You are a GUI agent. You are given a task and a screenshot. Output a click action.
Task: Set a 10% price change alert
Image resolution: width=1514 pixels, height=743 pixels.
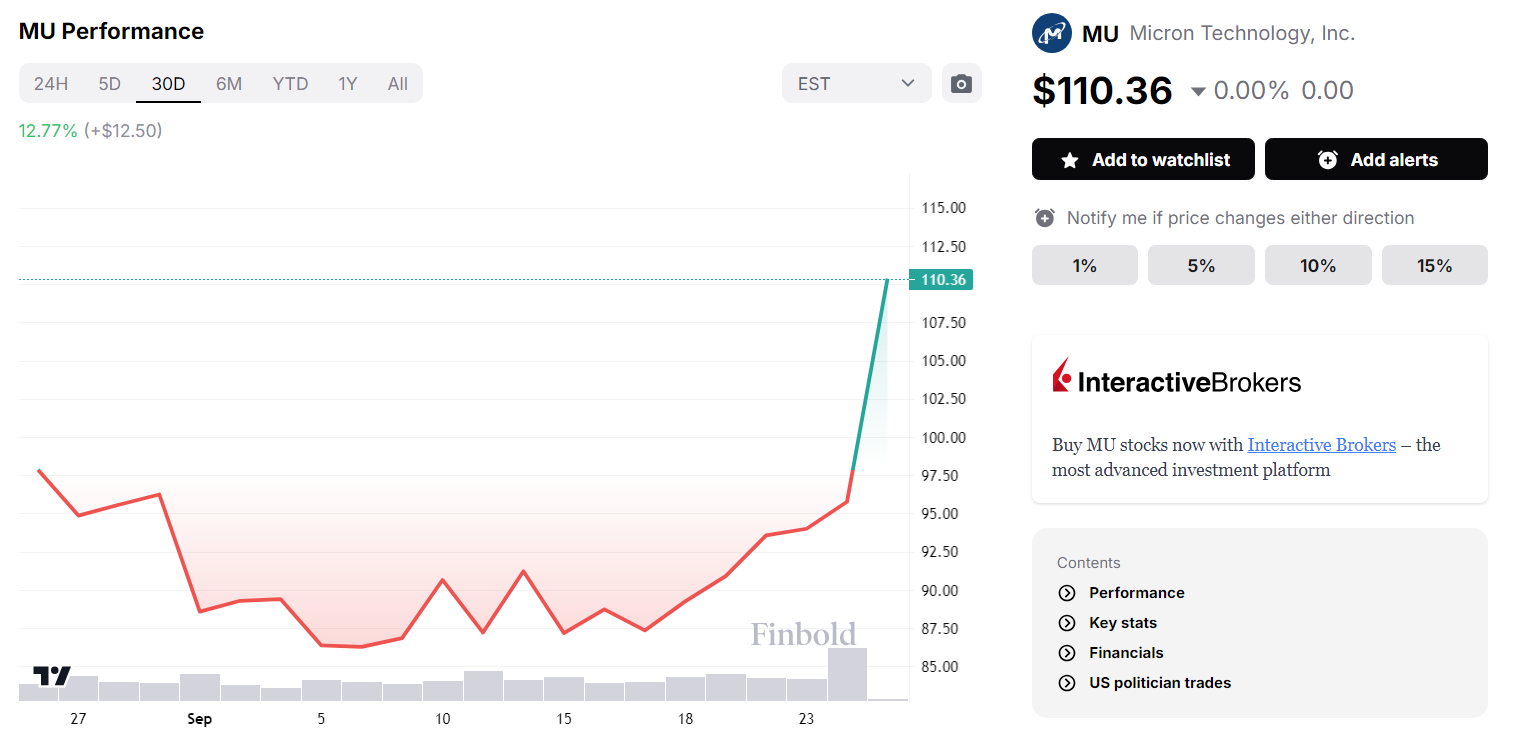pos(1318,265)
